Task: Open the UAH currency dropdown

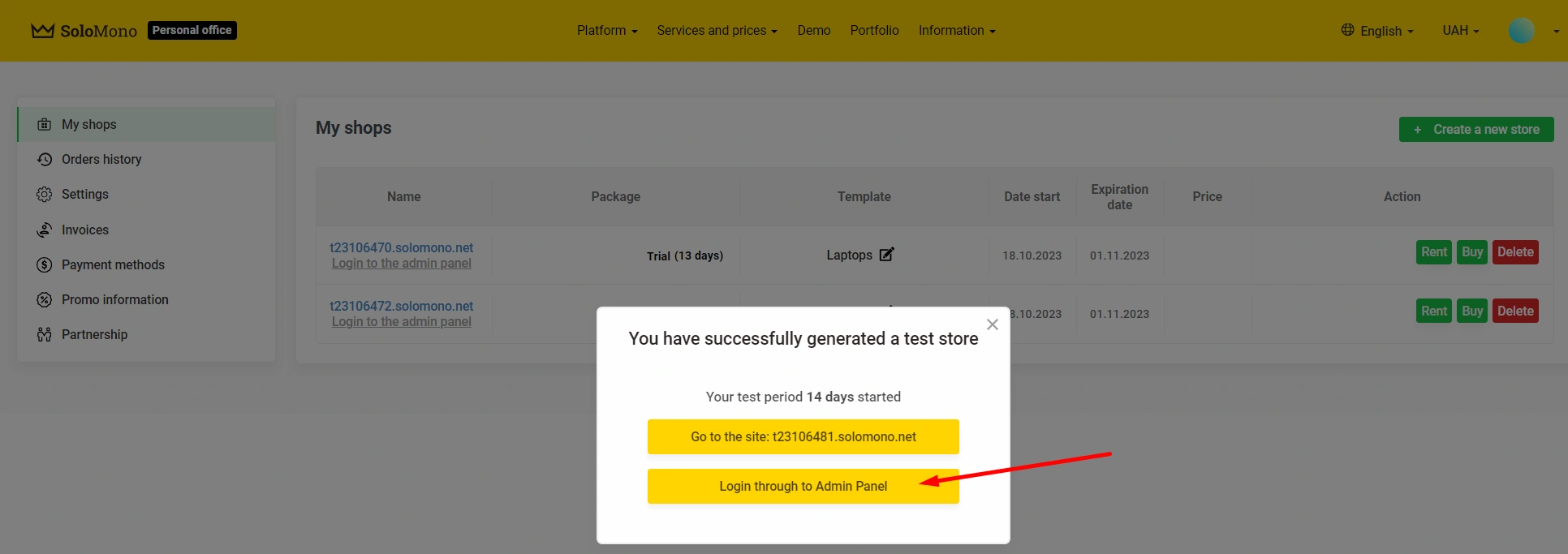Action: tap(1460, 31)
